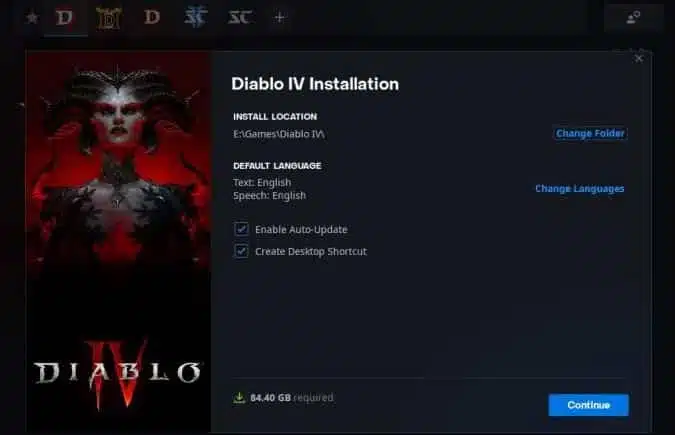675x435 pixels.
Task: Uncheck the Create Desktop Shortcut checkbox
Action: (x=241, y=251)
